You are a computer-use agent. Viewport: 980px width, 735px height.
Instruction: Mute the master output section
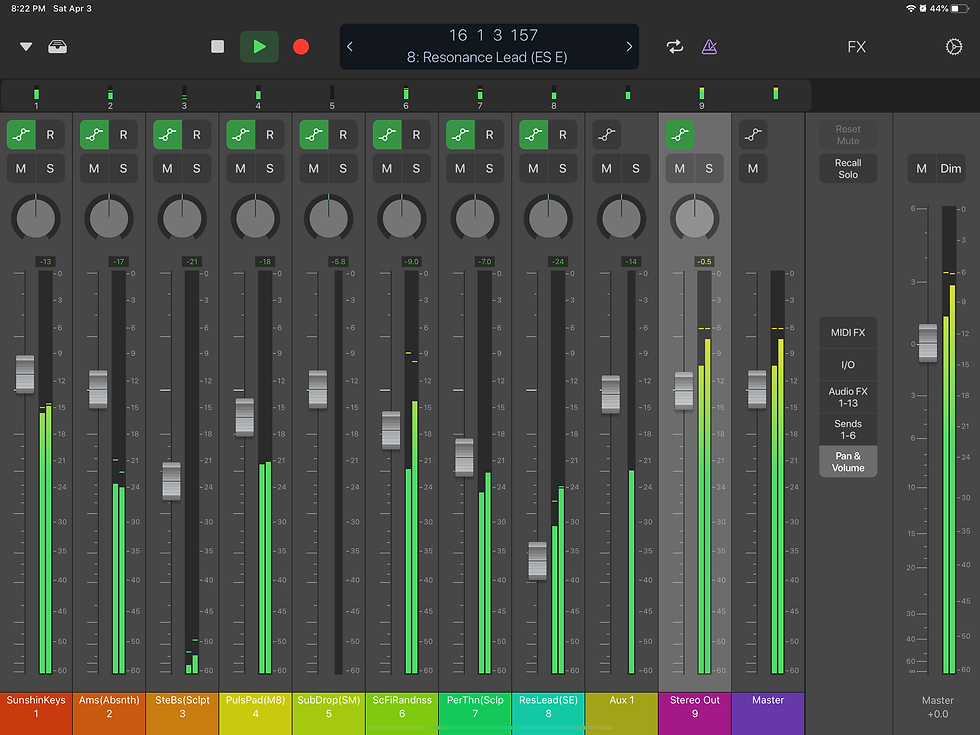[x=921, y=168]
